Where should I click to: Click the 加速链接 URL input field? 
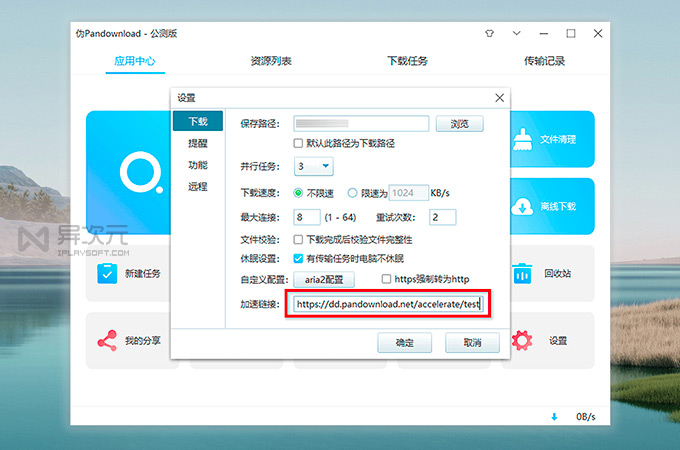pyautogui.click(x=388, y=304)
